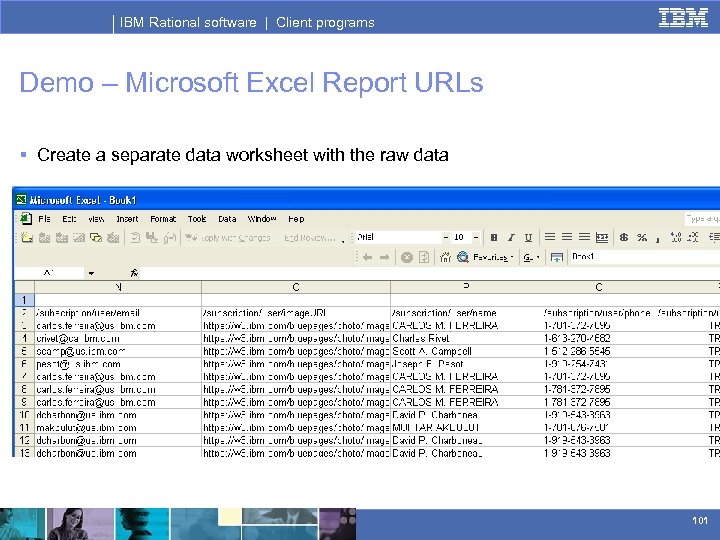Click Reply with Changes button
720x540 pixels.
[228, 238]
